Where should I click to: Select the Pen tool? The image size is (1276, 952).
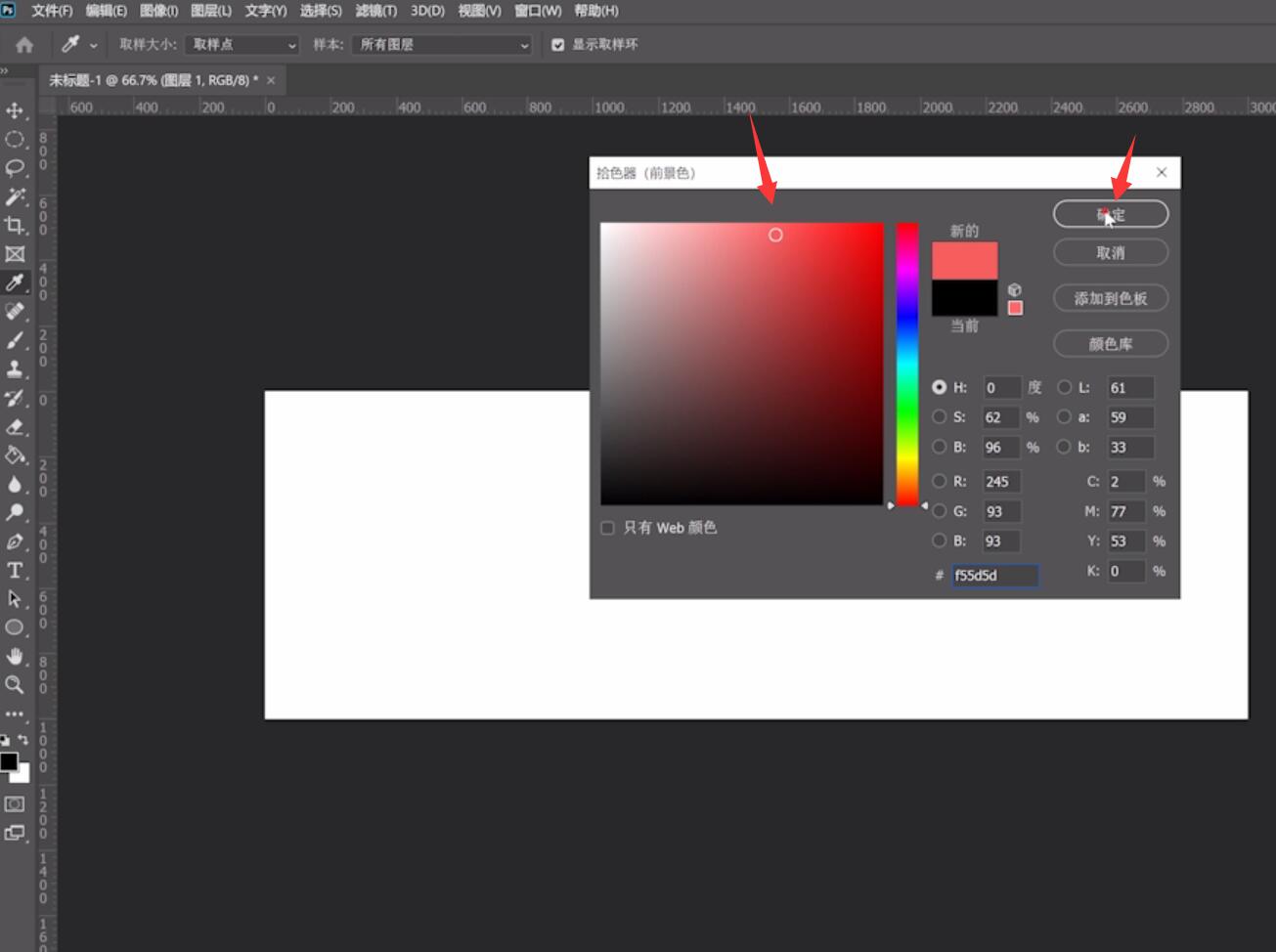[x=15, y=541]
